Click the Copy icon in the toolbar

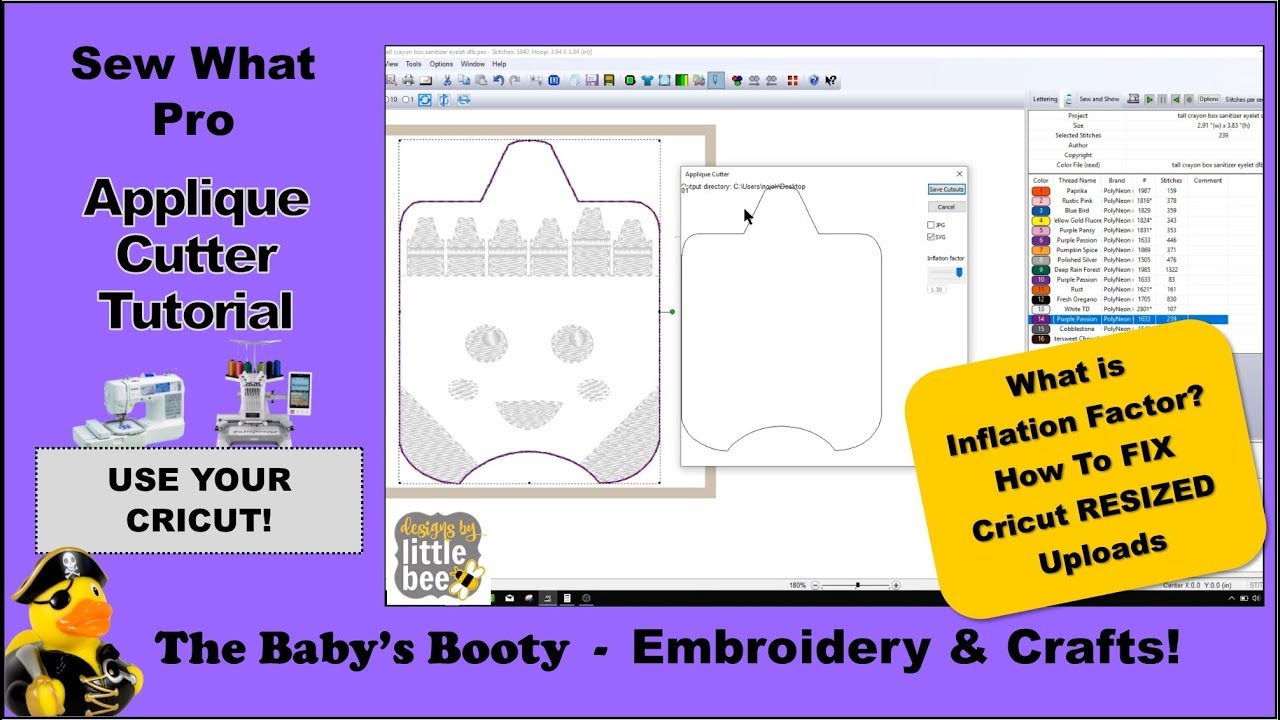[x=464, y=80]
